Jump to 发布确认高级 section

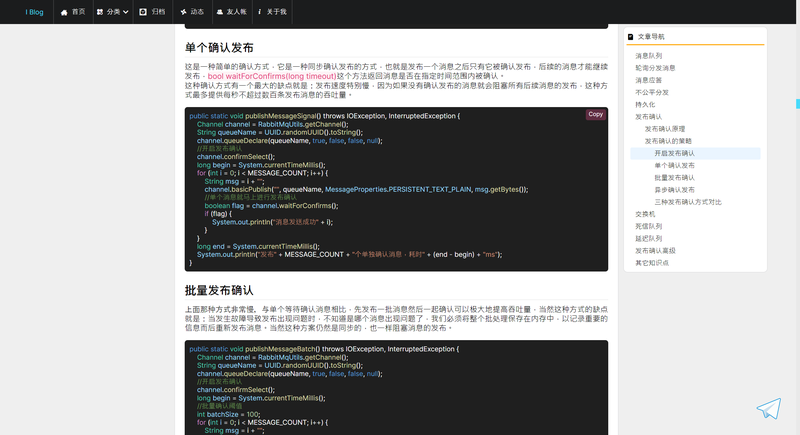point(655,251)
